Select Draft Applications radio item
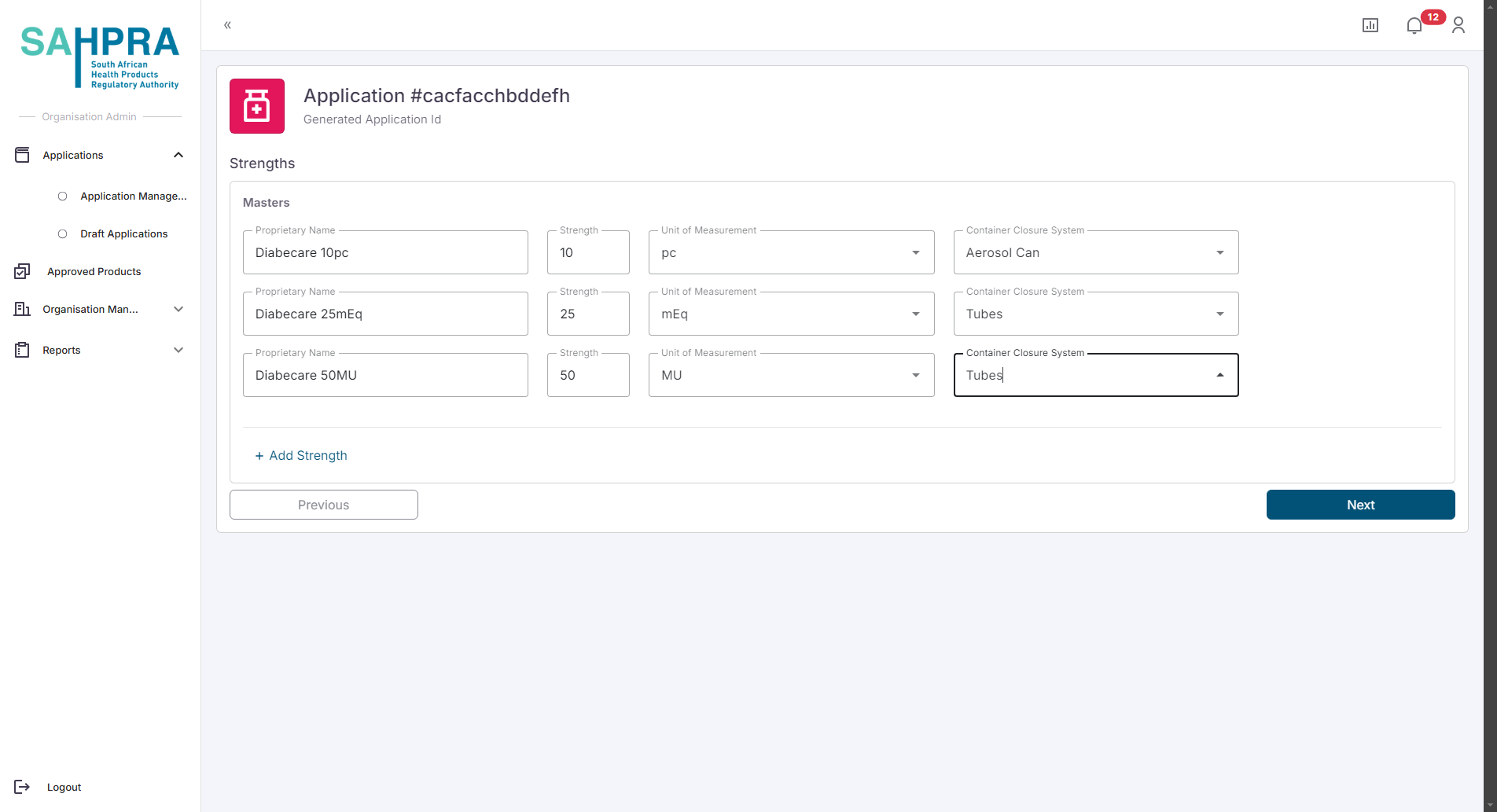The width and height of the screenshot is (1497, 812). point(63,233)
